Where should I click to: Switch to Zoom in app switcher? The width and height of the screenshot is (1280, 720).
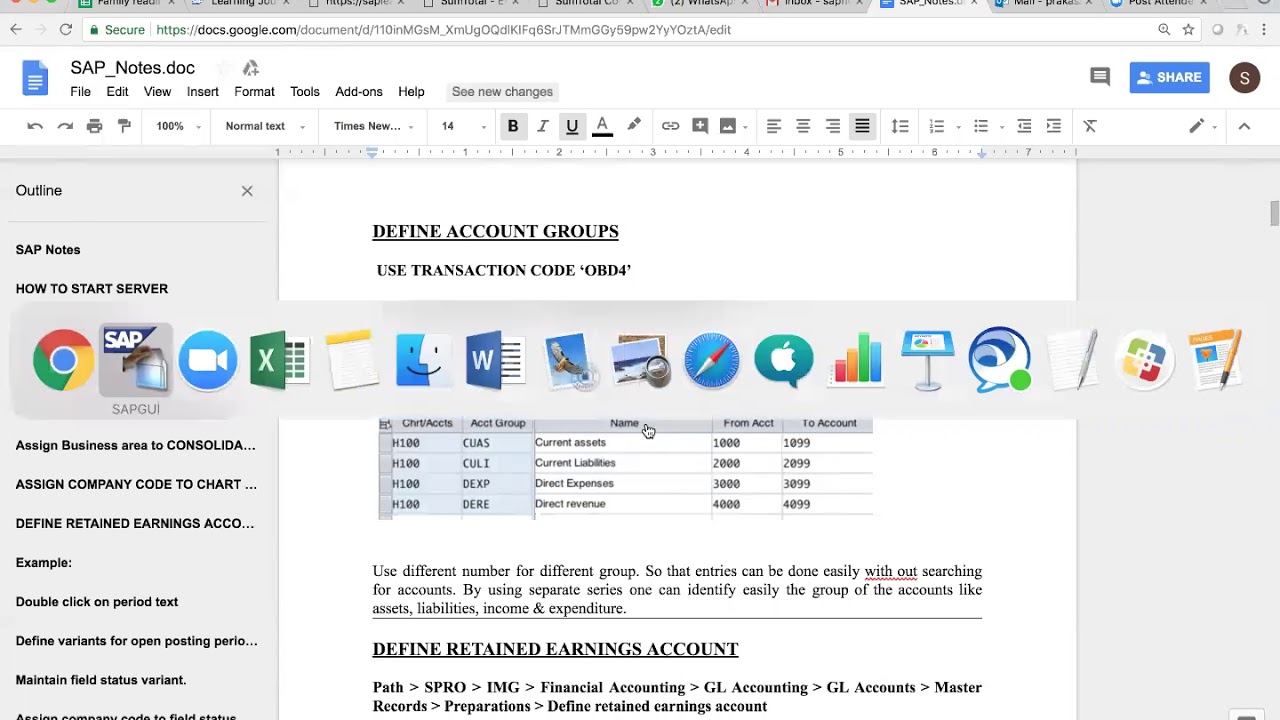[208, 359]
